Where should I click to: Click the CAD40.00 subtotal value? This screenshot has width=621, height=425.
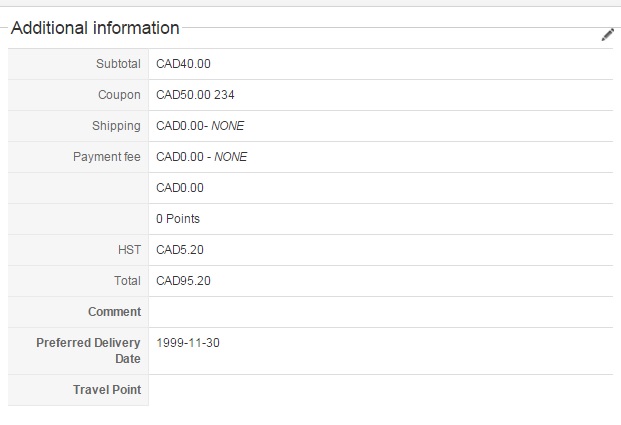183,64
